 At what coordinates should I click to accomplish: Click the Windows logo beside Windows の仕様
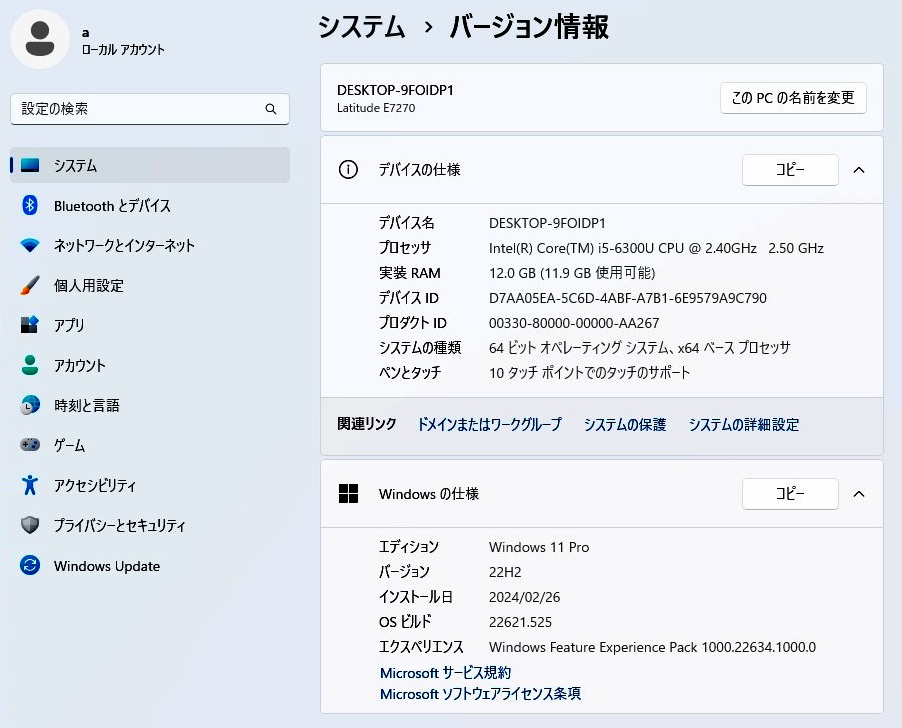(348, 493)
